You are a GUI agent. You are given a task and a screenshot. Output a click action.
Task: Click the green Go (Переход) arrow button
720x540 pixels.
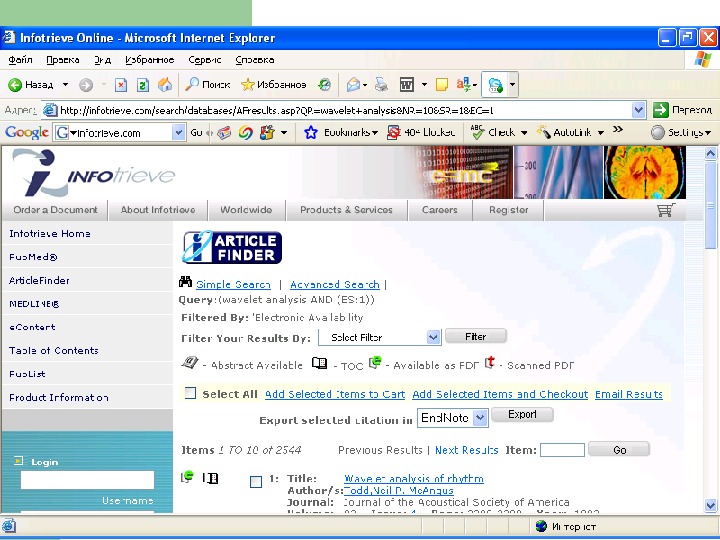click(660, 110)
